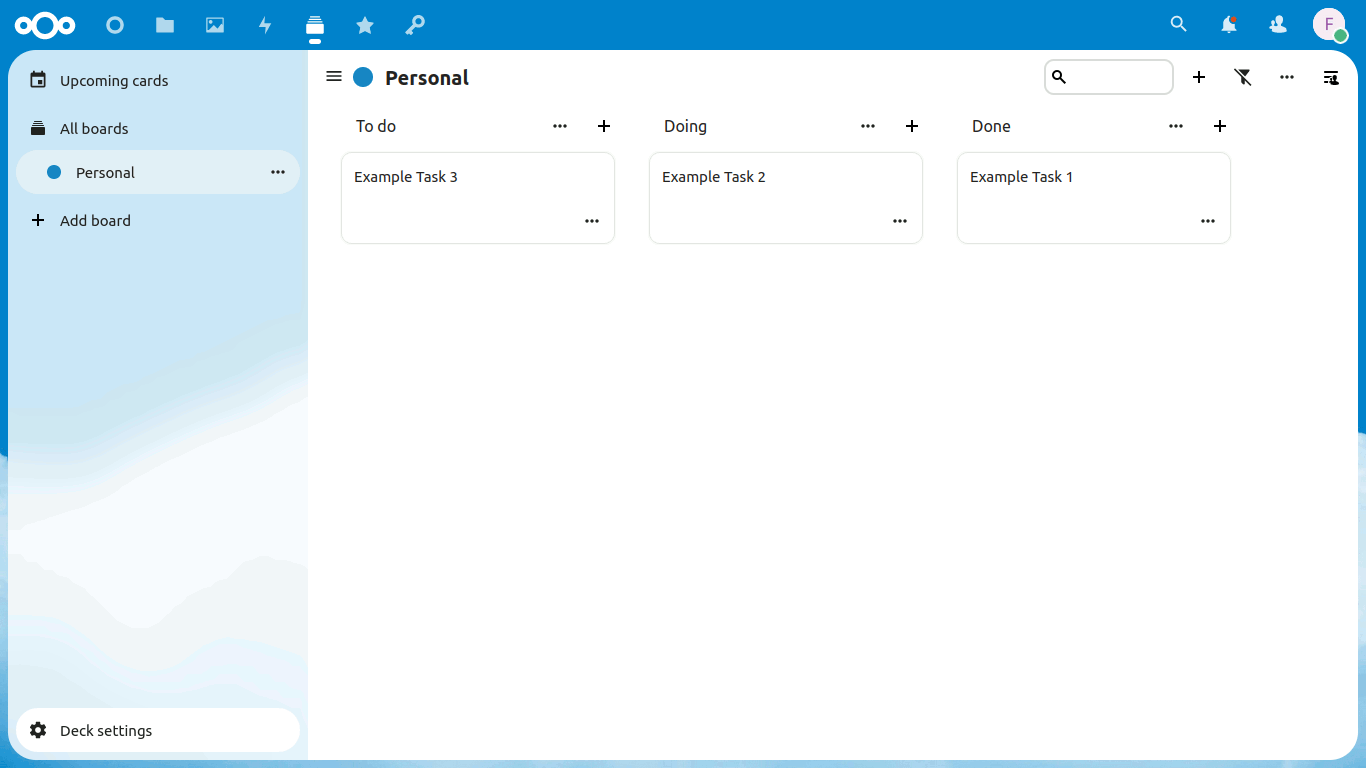Open the Dashboard circle icon

[115, 25]
